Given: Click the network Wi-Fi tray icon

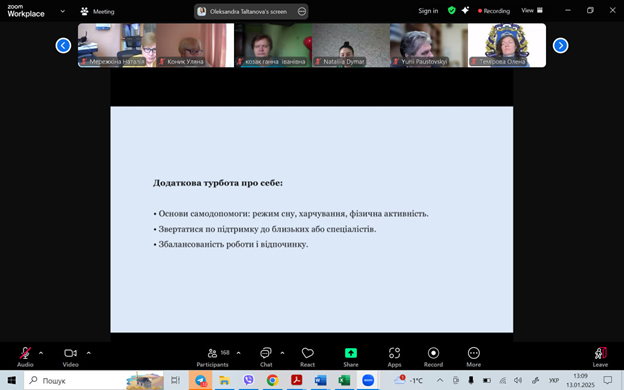Looking at the screenshot, I should [503, 380].
